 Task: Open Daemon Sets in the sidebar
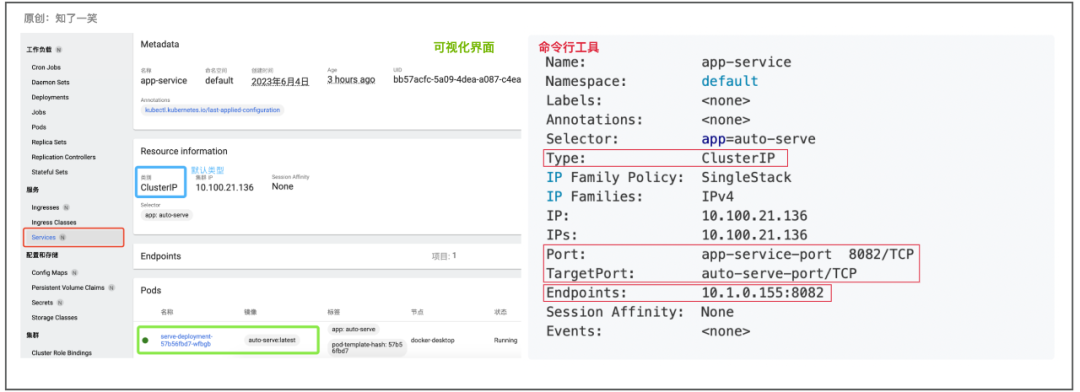tap(50, 82)
